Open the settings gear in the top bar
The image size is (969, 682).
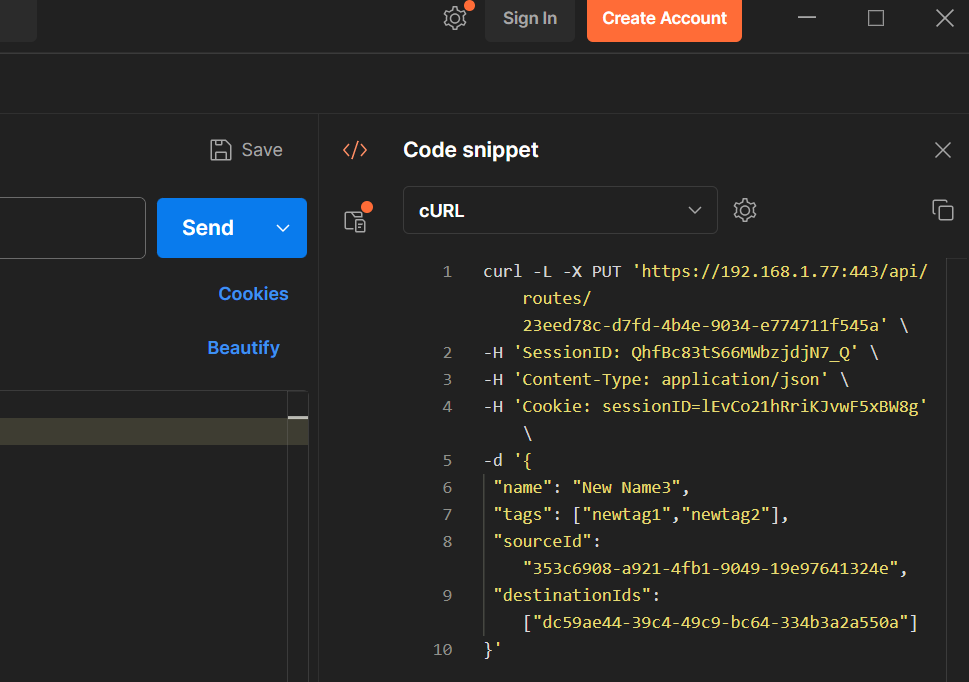455,18
